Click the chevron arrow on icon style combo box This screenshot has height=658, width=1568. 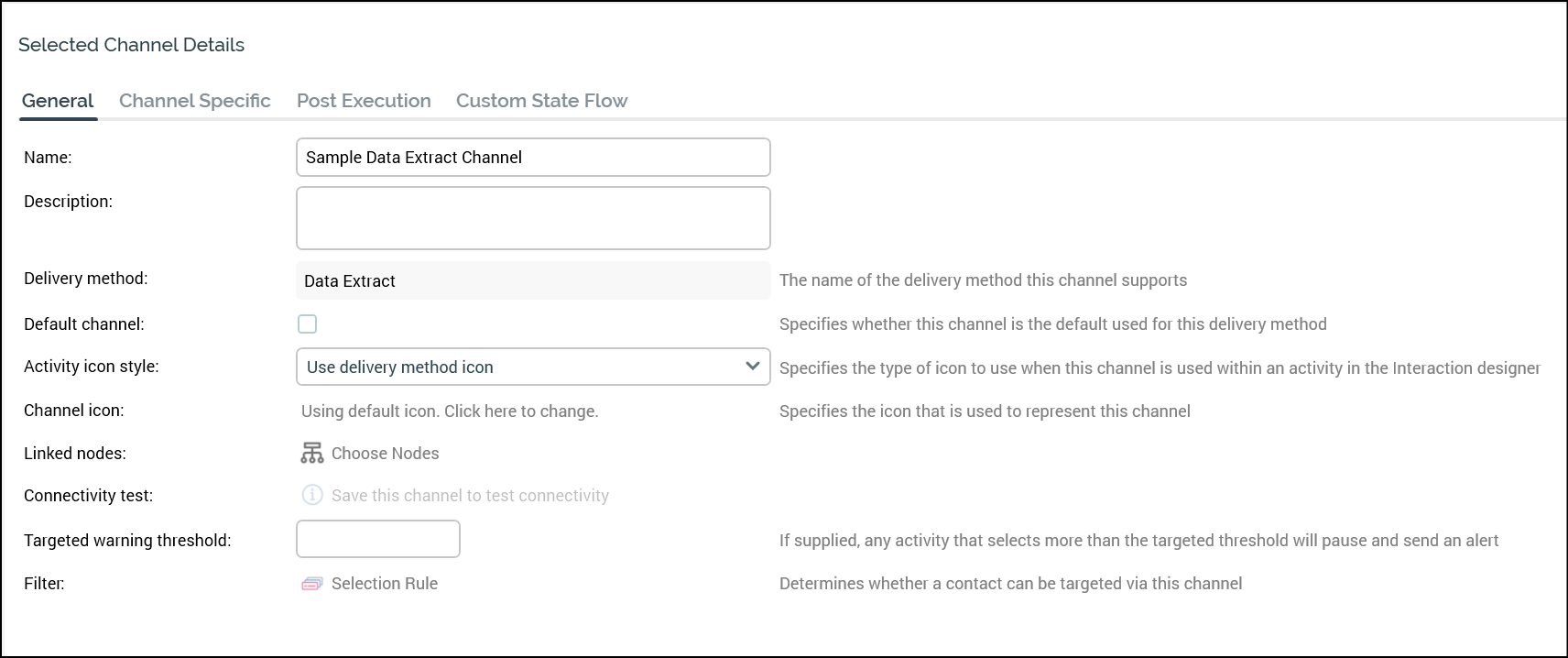click(x=752, y=367)
